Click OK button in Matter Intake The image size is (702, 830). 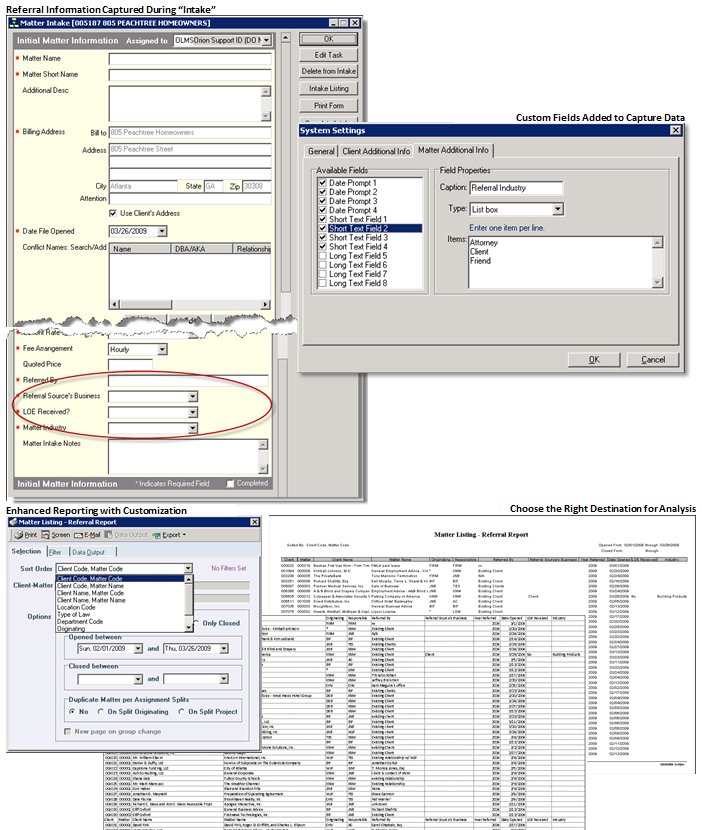pyautogui.click(x=328, y=39)
